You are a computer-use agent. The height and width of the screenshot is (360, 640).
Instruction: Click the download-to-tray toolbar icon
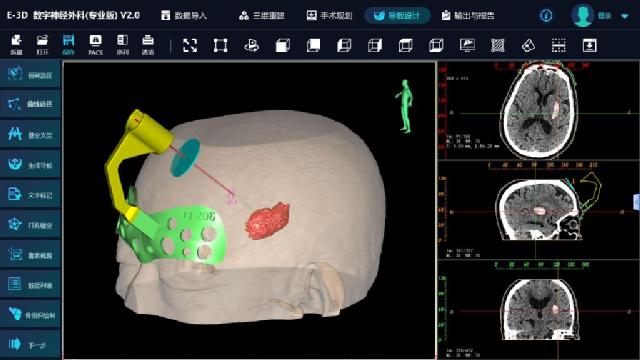pos(589,45)
